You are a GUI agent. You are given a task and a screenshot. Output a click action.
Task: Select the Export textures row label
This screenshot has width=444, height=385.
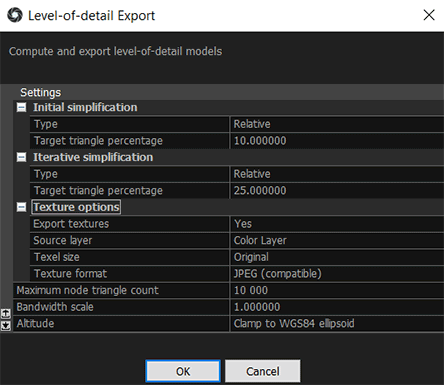(71, 224)
